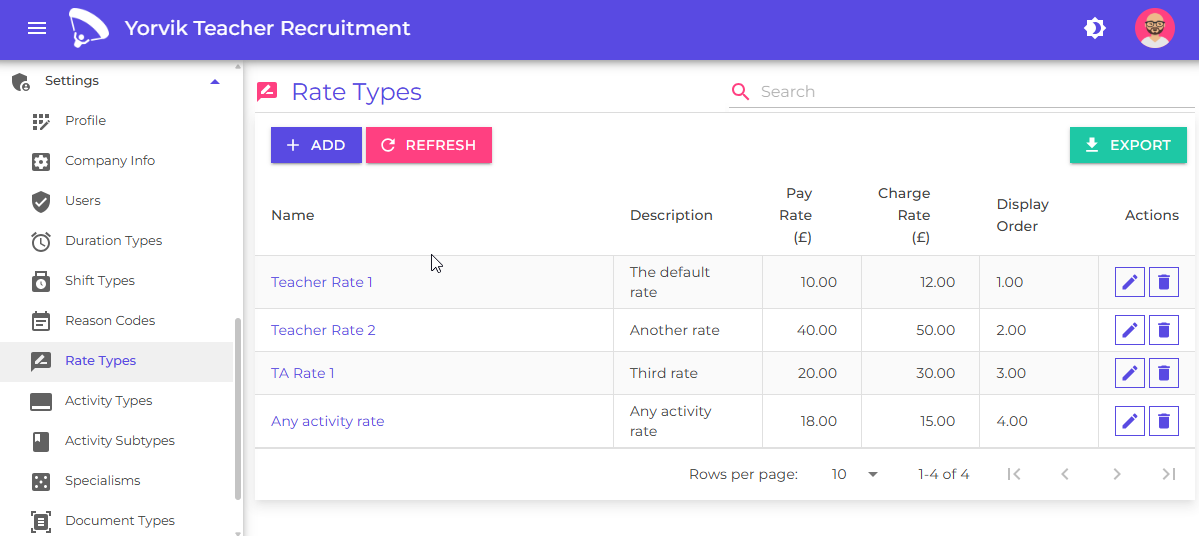The height and width of the screenshot is (536, 1199).
Task: Sort by Charge Rate (£) column
Action: tap(904, 216)
